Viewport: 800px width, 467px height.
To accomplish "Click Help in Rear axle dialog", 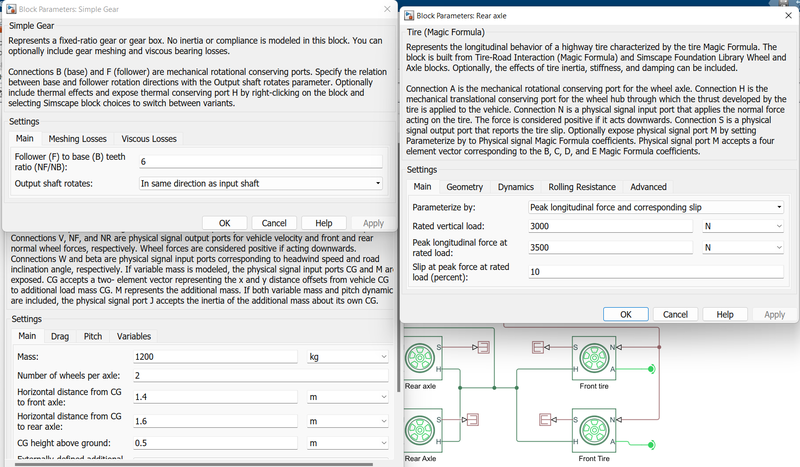I will click(x=724, y=314).
